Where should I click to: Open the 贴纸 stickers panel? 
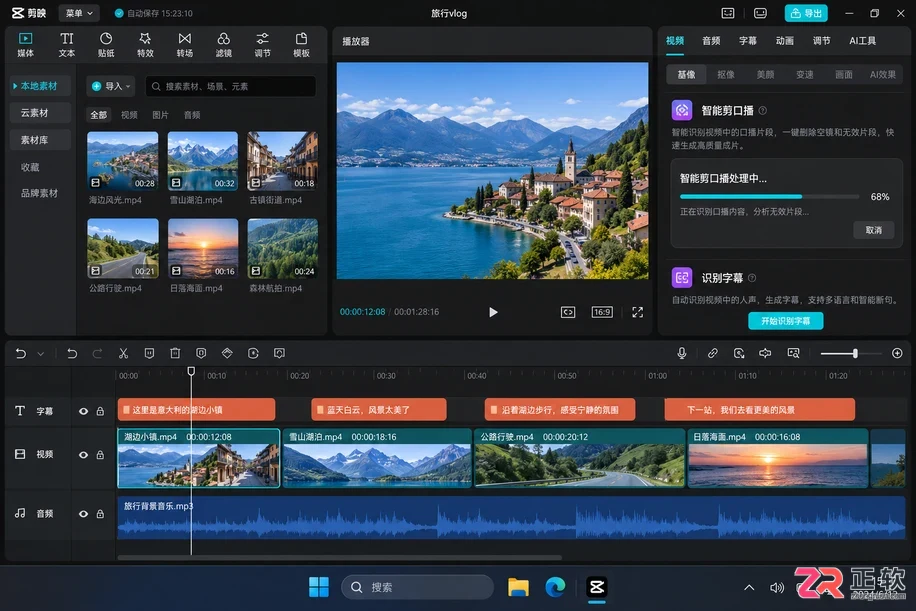(x=106, y=45)
